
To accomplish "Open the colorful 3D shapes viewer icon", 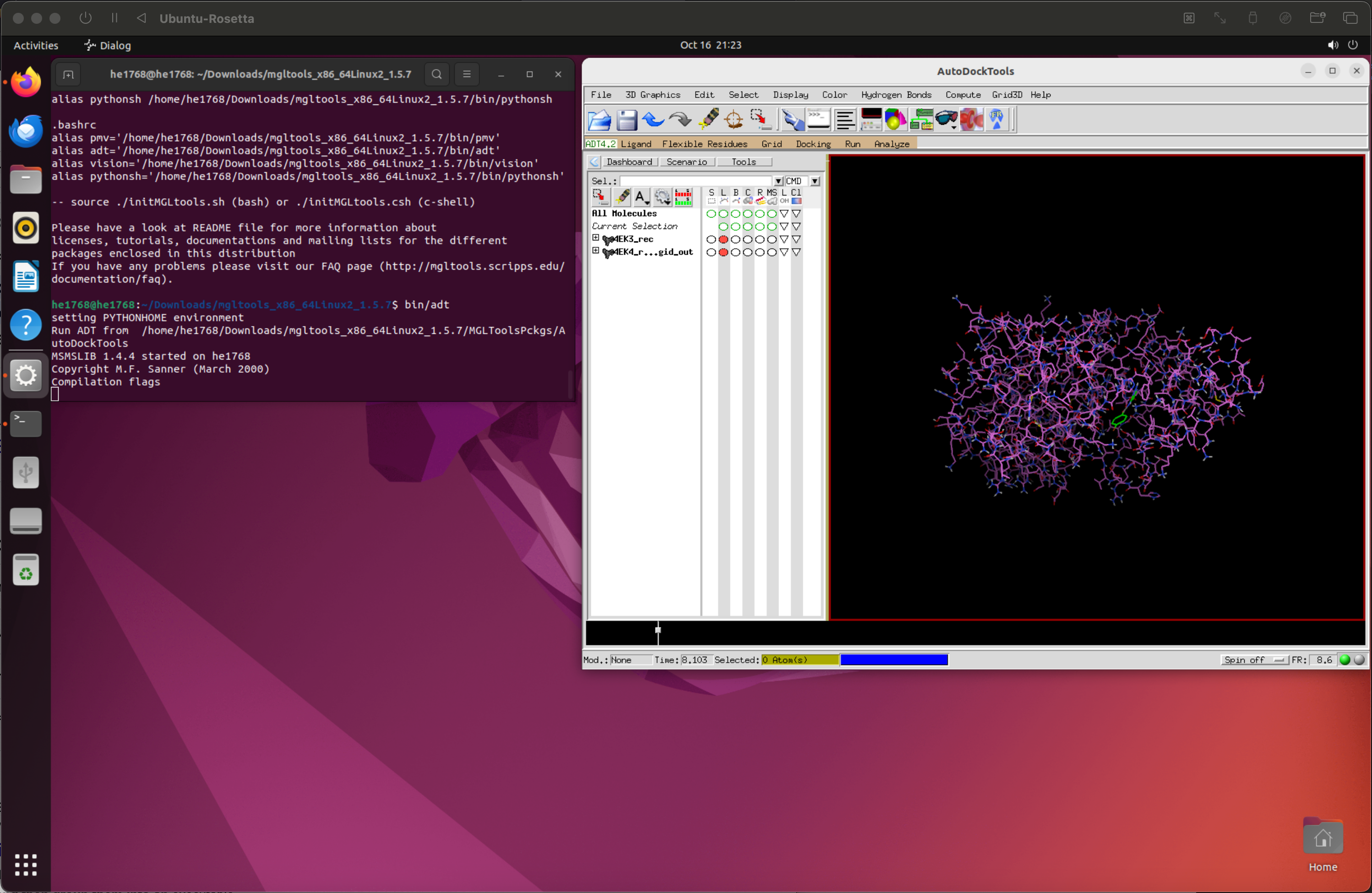I will (895, 120).
